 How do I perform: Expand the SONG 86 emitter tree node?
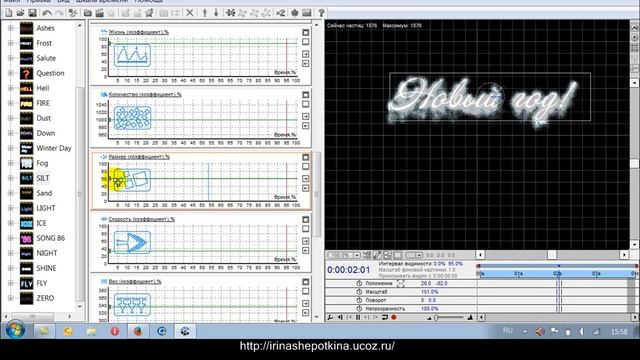[11, 238]
